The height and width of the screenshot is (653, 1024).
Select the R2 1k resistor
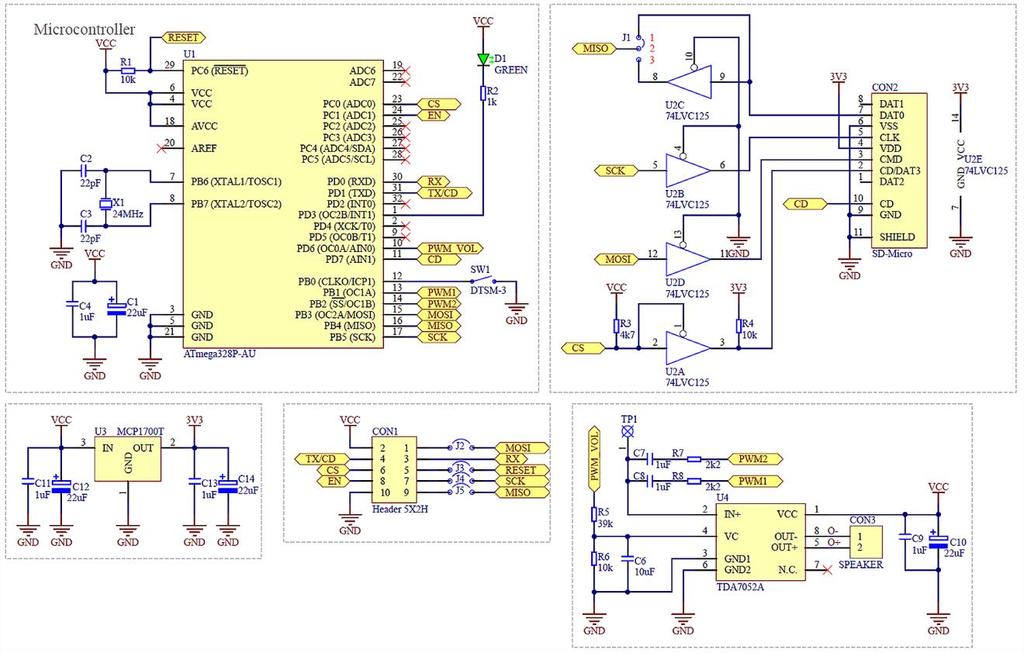483,93
